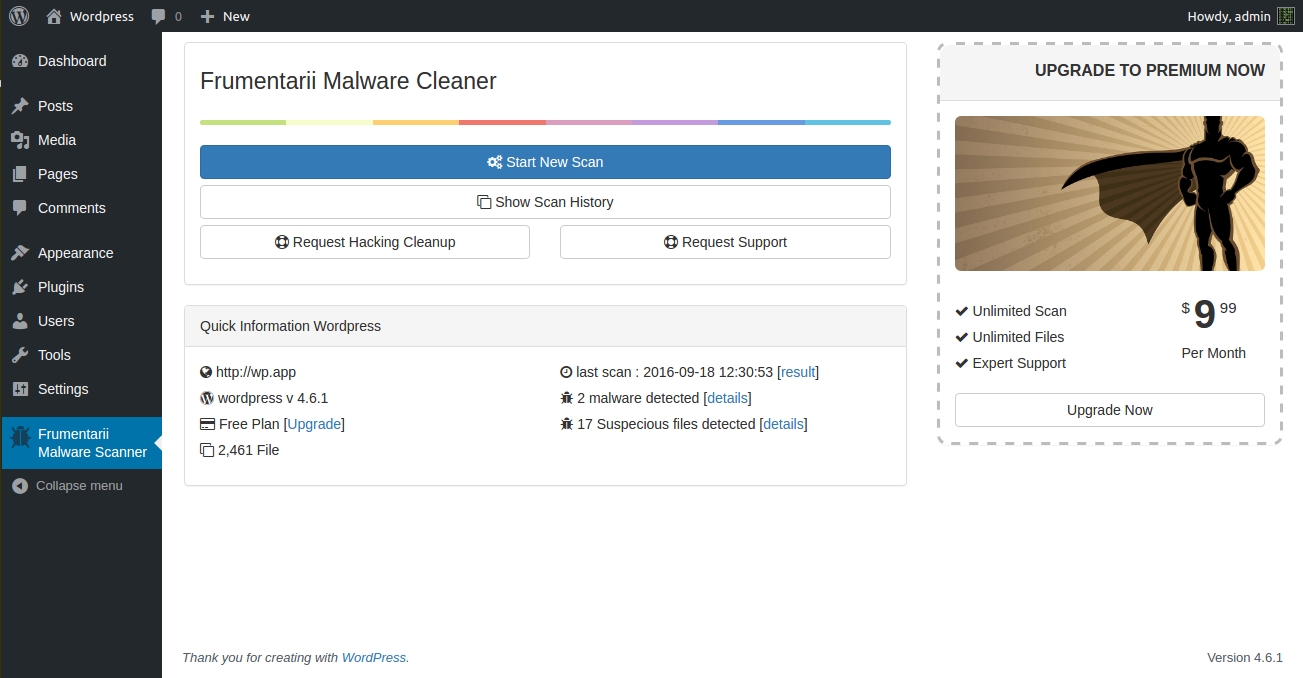The width and height of the screenshot is (1303, 678).
Task: Click the superhero premium banner image
Action: tap(1109, 193)
